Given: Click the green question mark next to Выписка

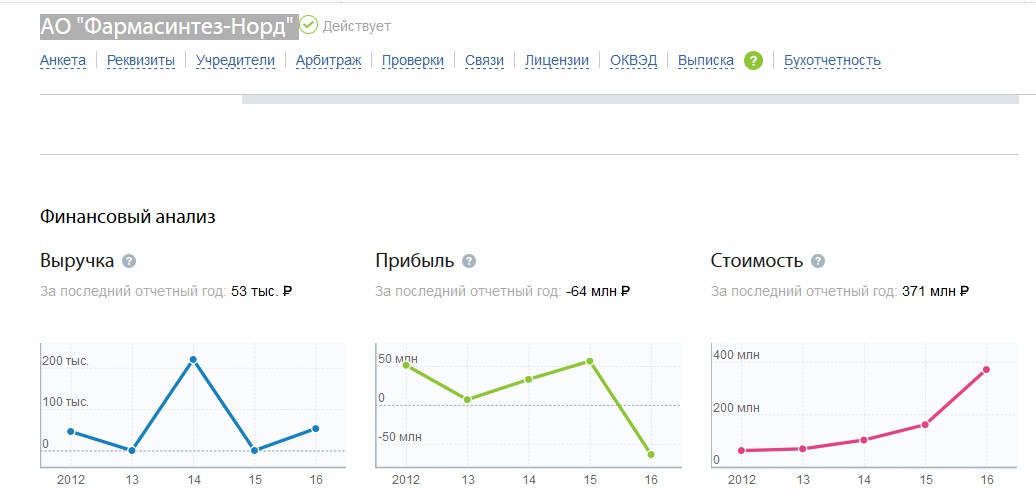Looking at the screenshot, I should pyautogui.click(x=753, y=61).
